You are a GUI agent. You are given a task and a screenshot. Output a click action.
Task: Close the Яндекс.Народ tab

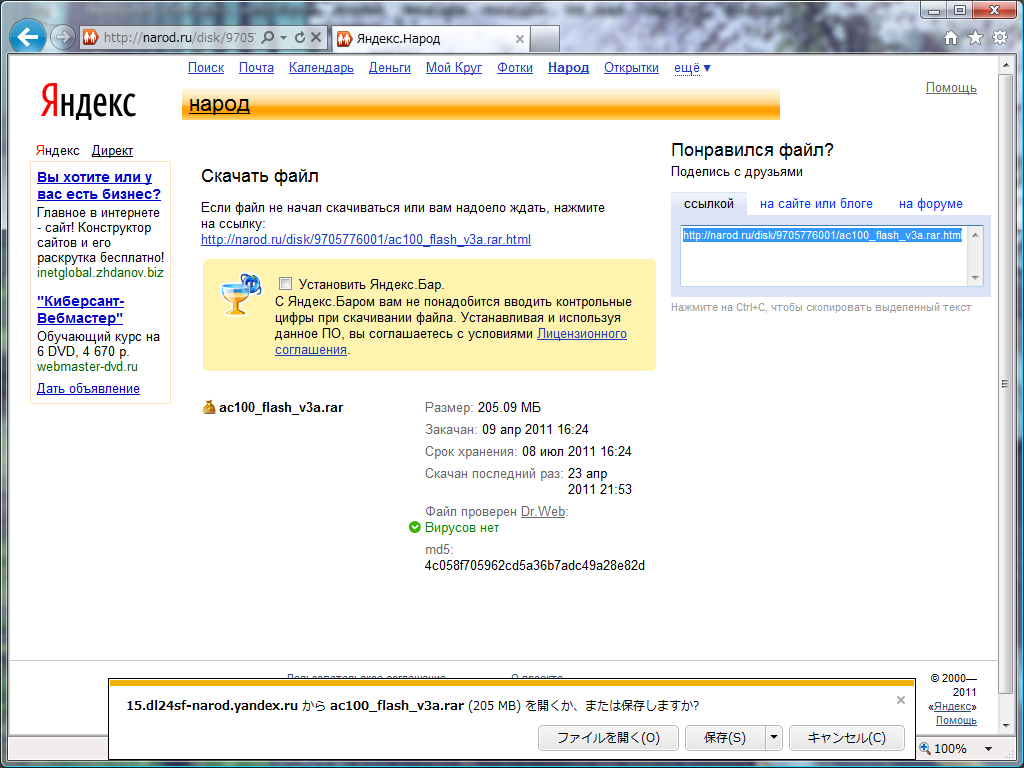(x=520, y=39)
